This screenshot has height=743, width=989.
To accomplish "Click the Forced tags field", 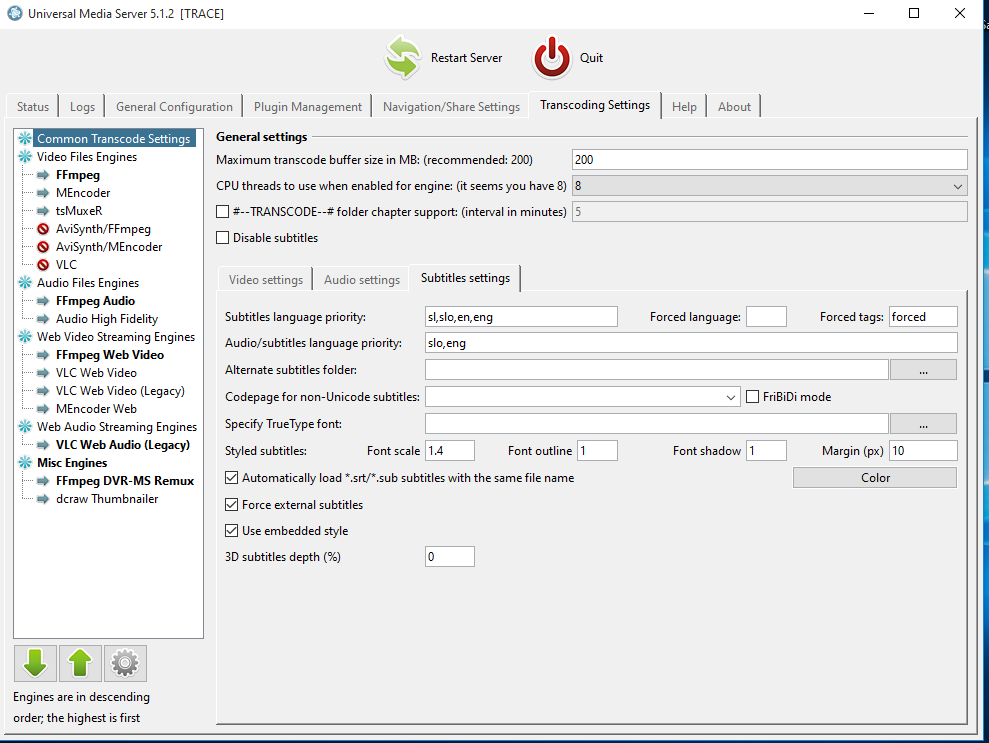I will point(923,317).
